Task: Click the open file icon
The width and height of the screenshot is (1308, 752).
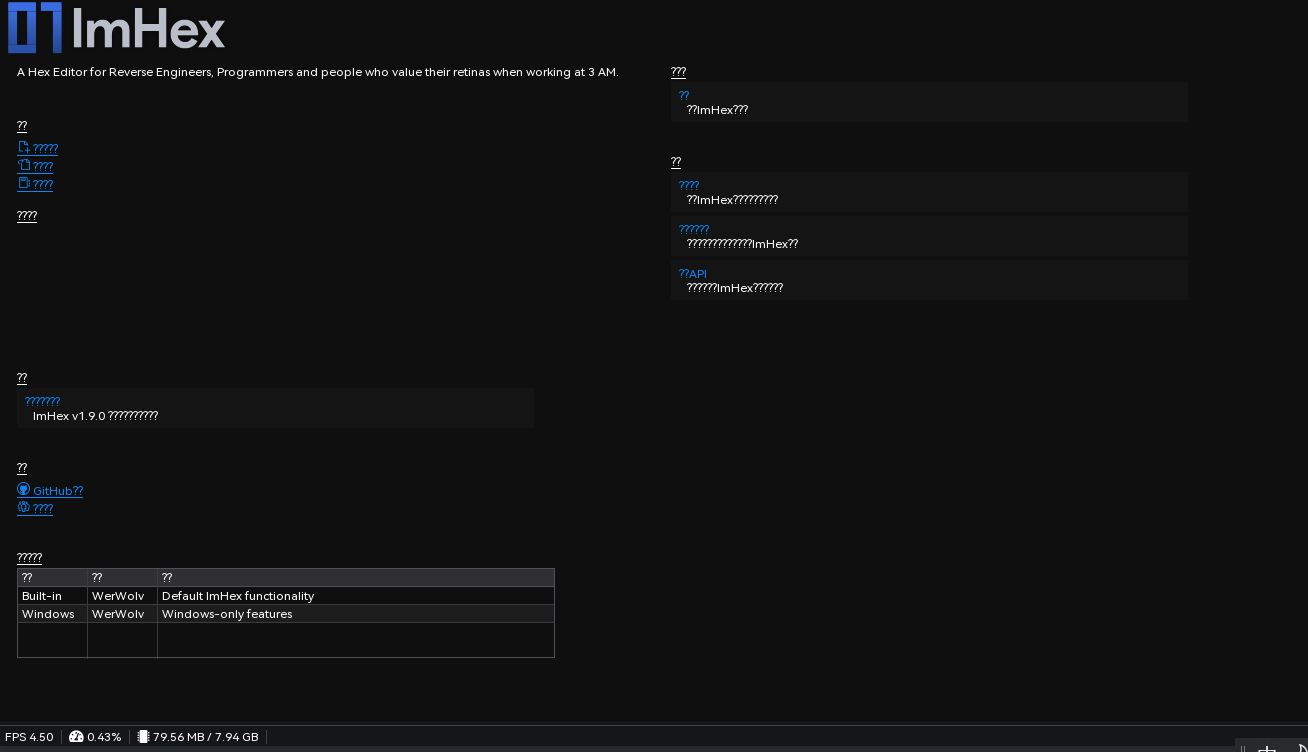Action: 24,165
